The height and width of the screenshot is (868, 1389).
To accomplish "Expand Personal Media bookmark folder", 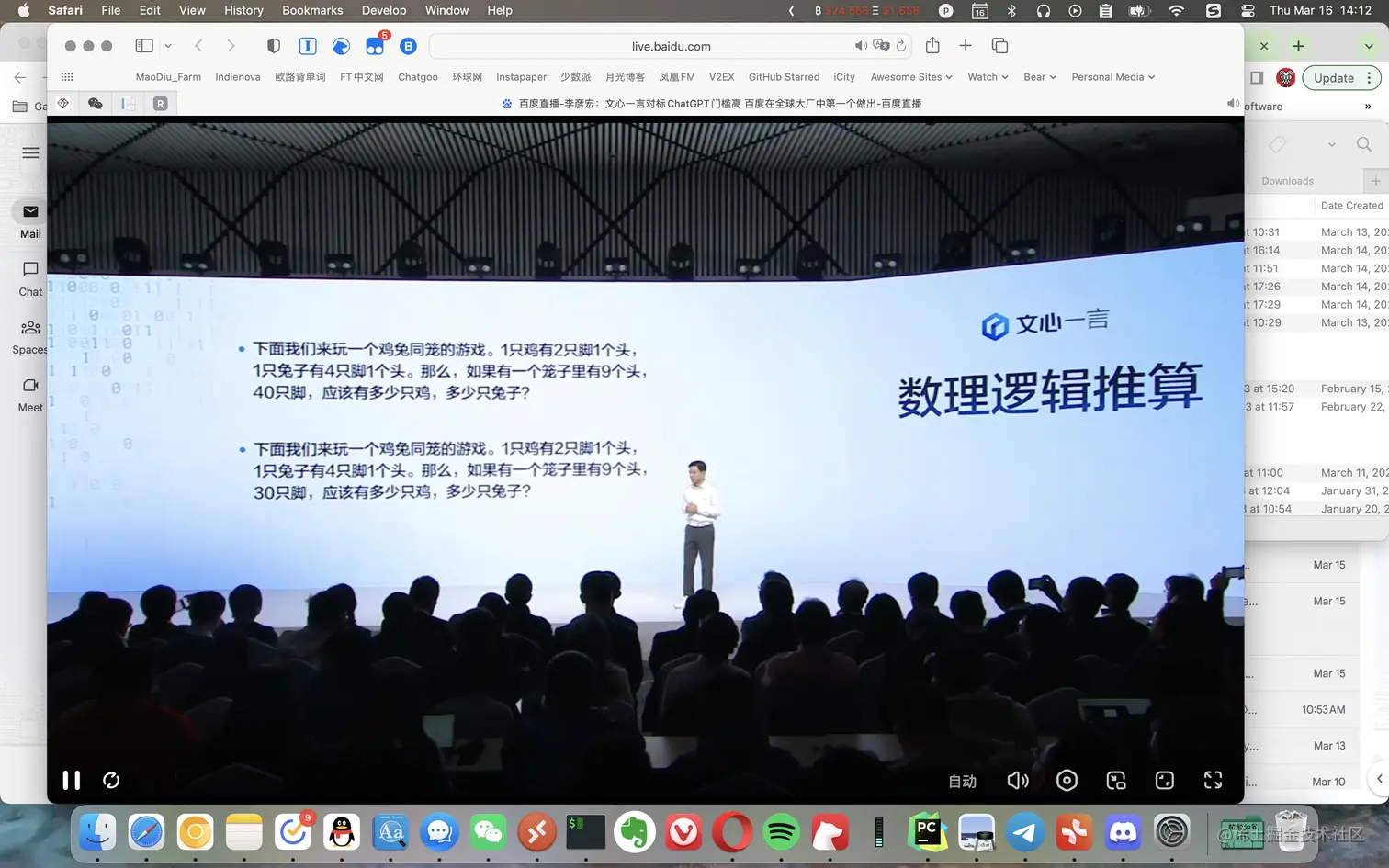I will point(1113,77).
